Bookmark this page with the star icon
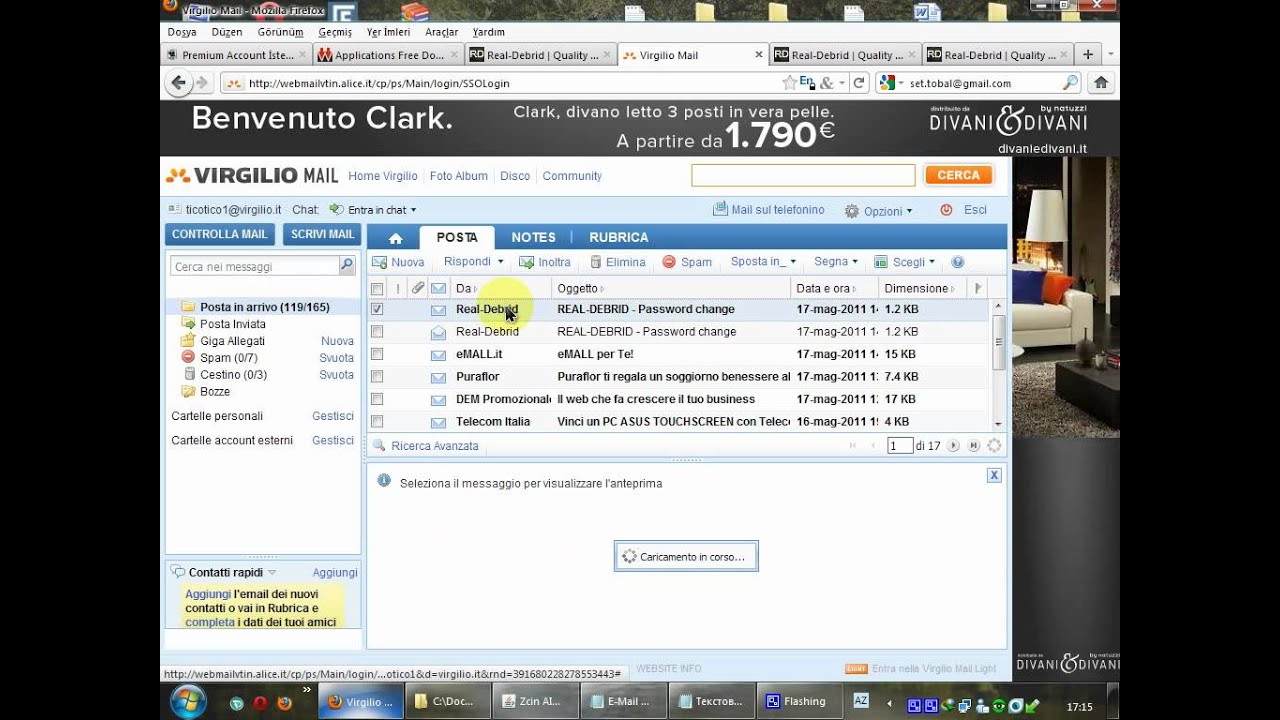1280x720 pixels. [790, 83]
